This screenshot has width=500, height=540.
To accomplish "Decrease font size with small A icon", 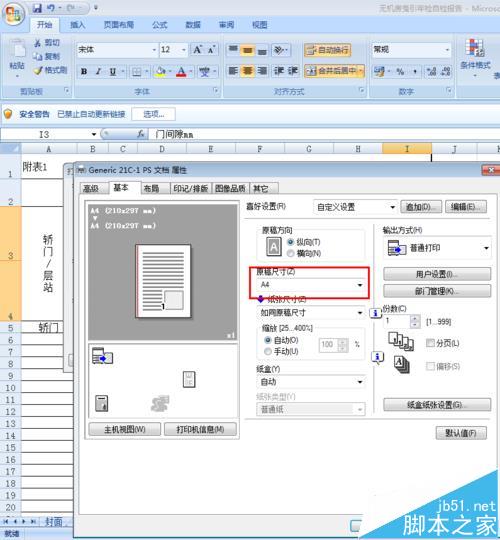I will click(212, 50).
